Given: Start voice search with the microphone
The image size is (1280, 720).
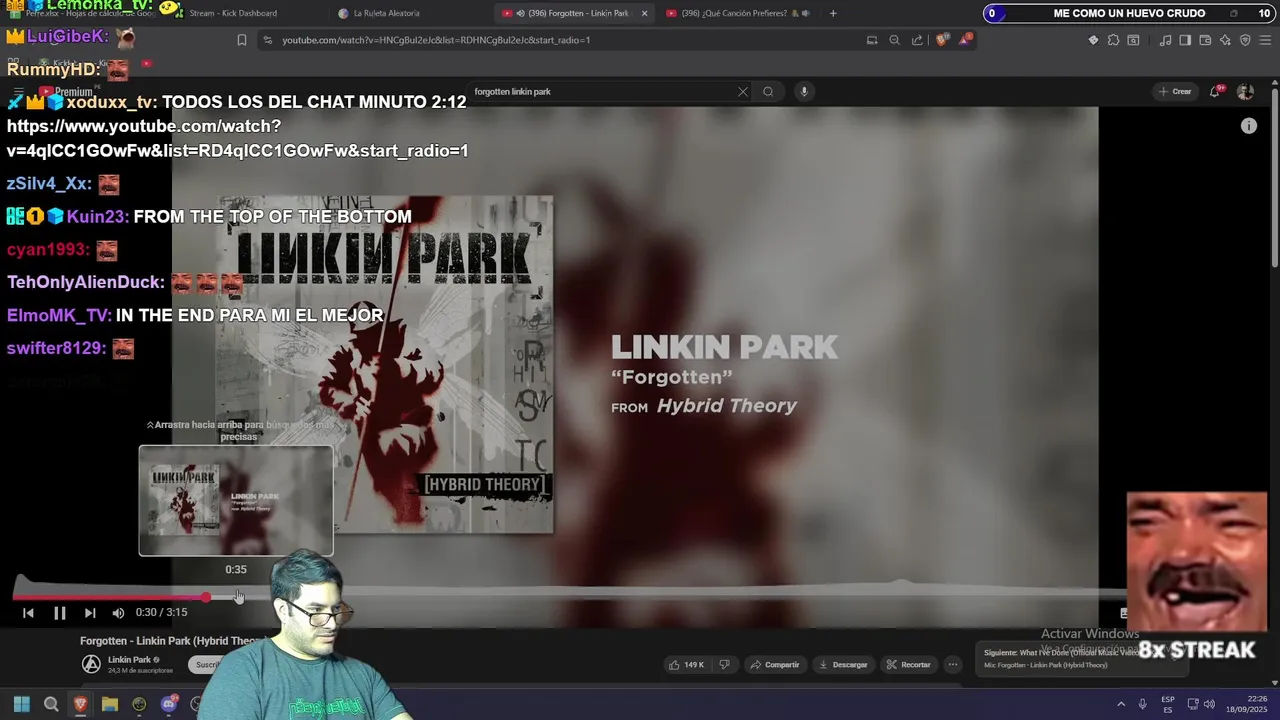Looking at the screenshot, I should [803, 92].
